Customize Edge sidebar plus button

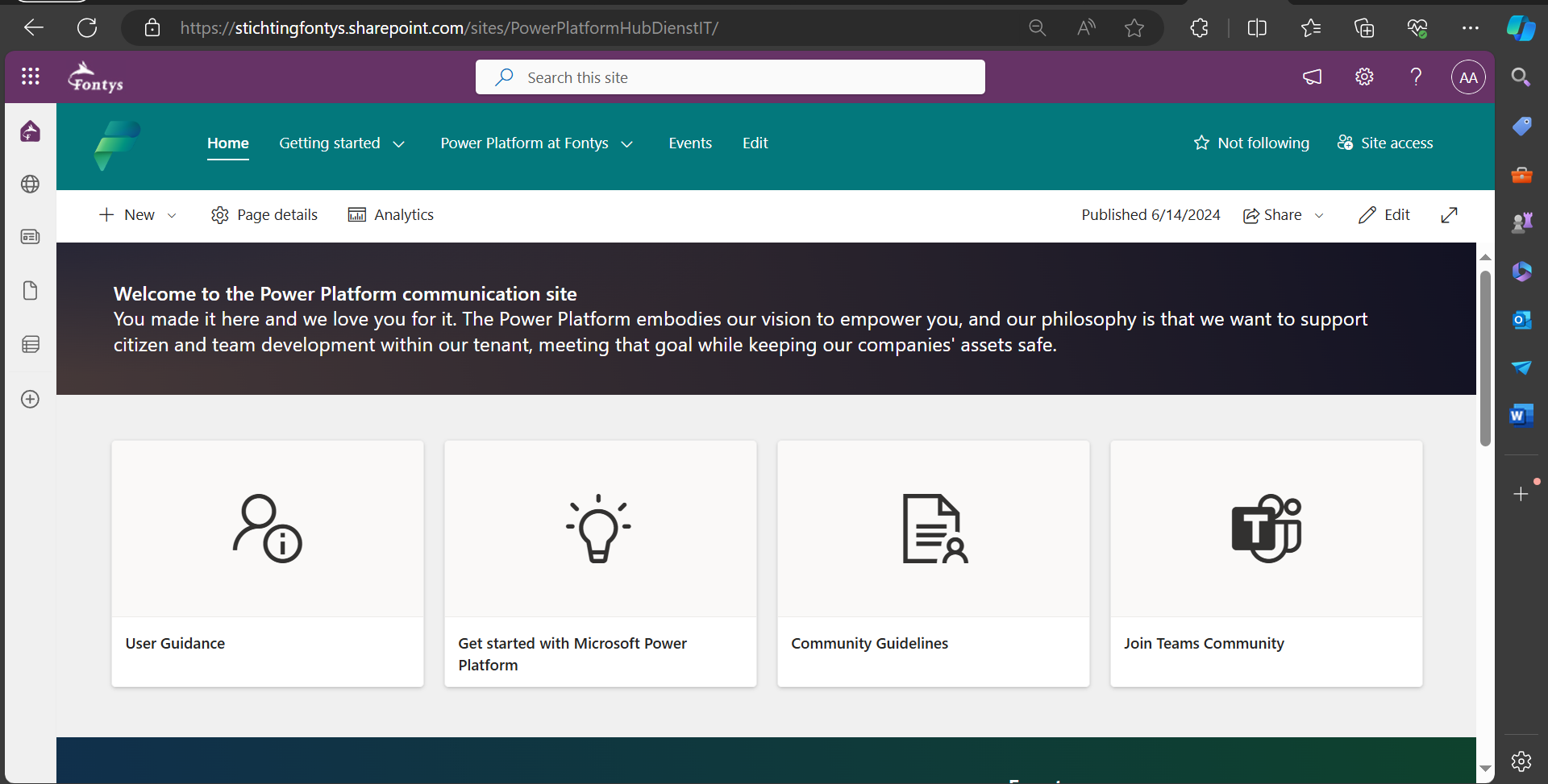[x=1521, y=494]
